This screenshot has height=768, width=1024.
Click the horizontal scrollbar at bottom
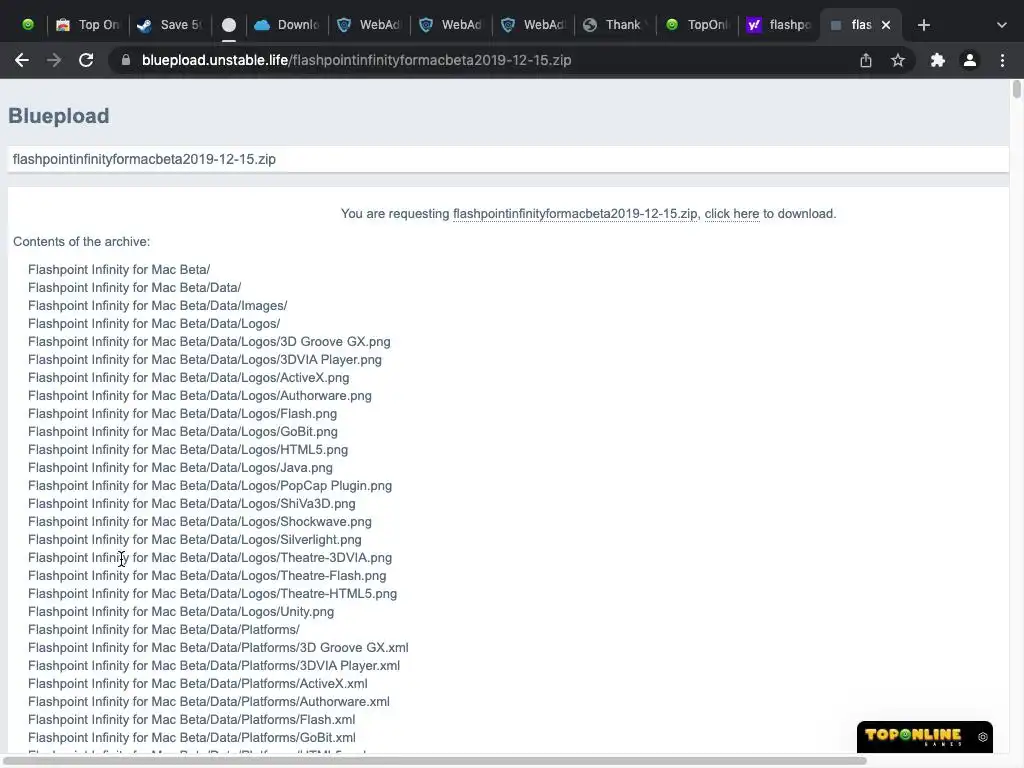(x=436, y=761)
